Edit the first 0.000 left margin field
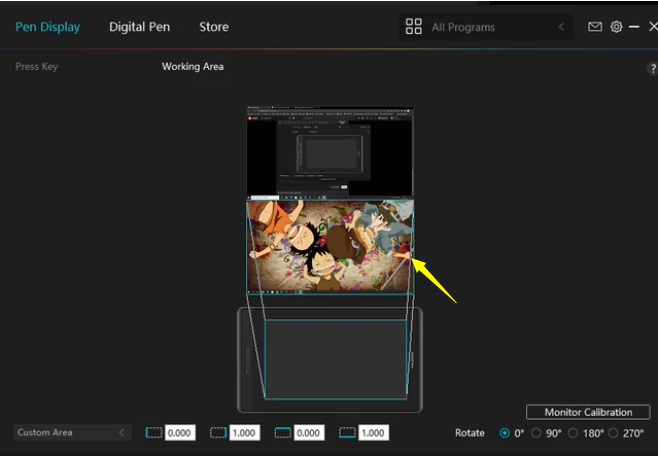 tap(180, 433)
